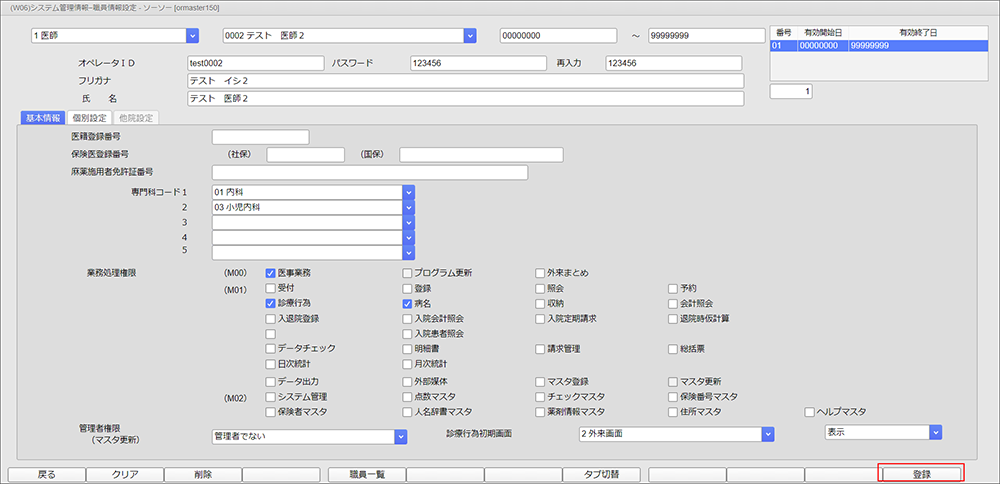Tick the 外部媒体 checkbox

tap(408, 382)
